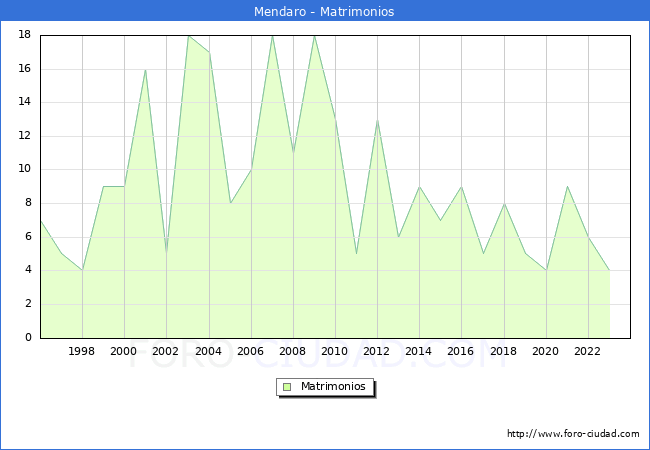Viewport: 650px width, 450px height.
Task: Click the 2021 peak at 9 marriages
Action: click(x=567, y=186)
